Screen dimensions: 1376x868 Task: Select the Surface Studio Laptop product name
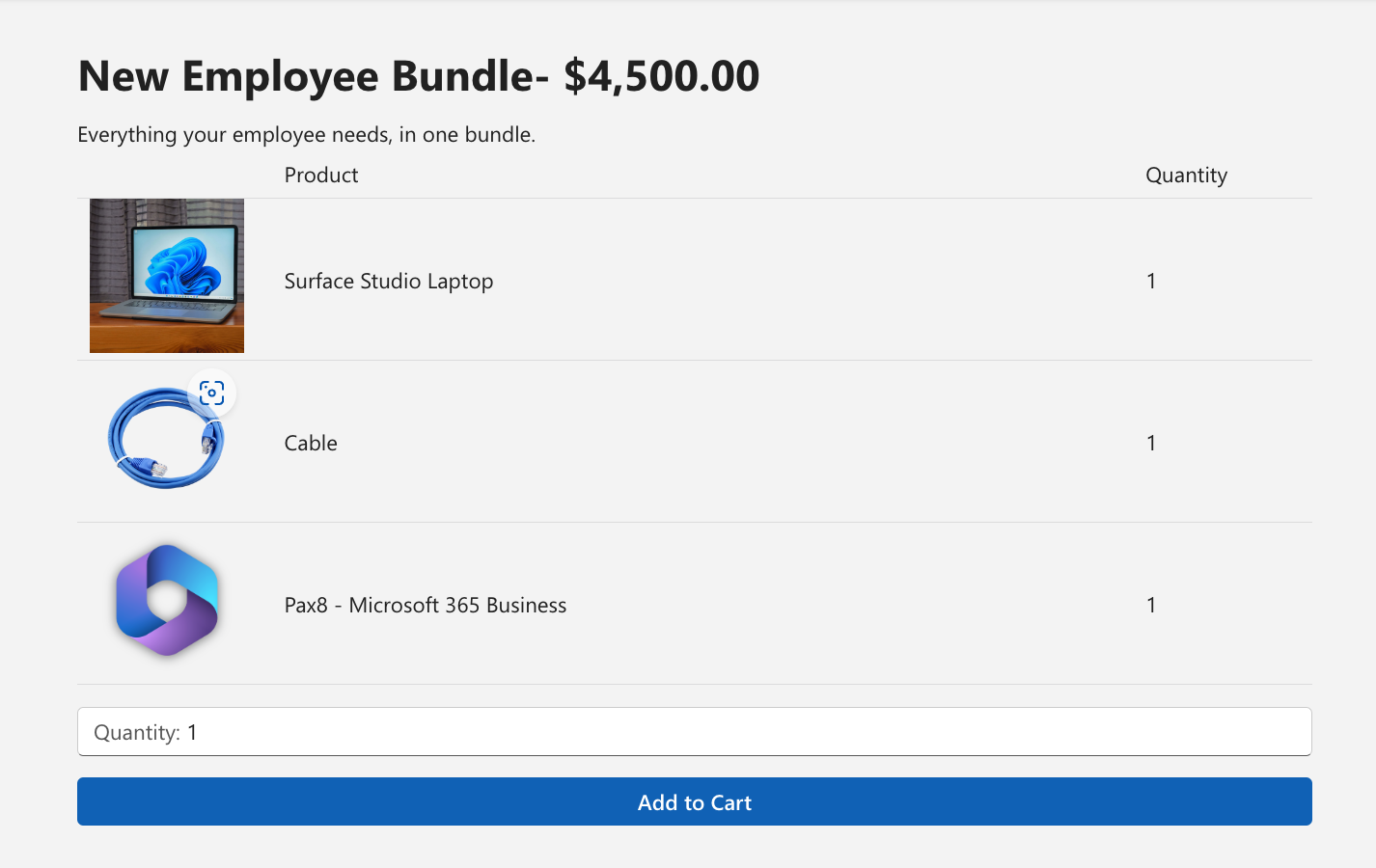(389, 281)
